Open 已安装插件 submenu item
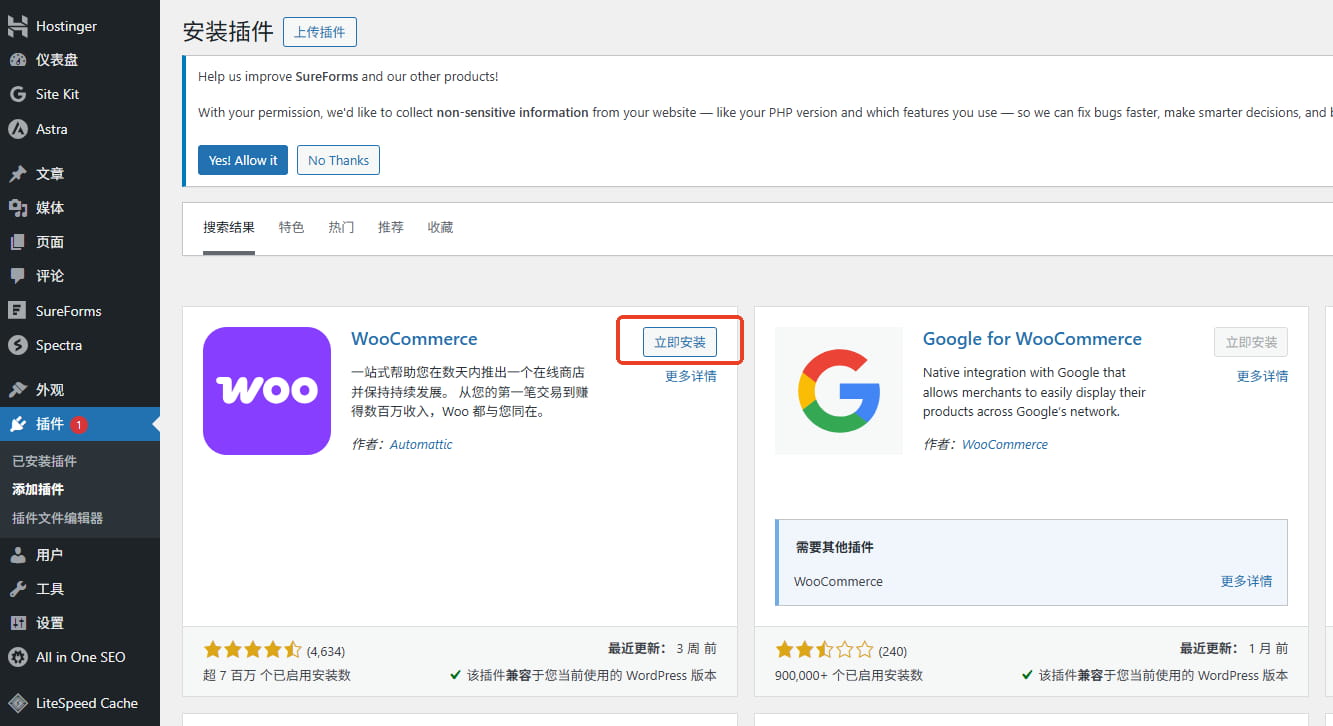 [44, 461]
